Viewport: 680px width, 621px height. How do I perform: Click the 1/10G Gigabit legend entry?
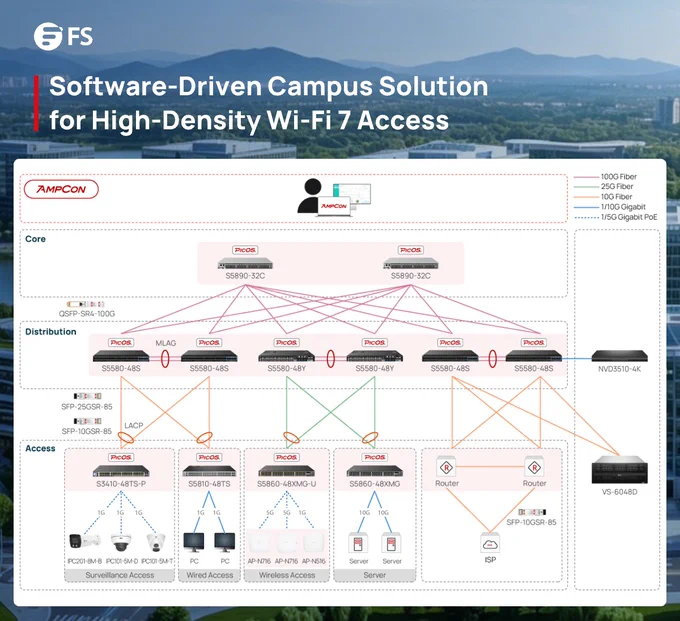(610, 207)
